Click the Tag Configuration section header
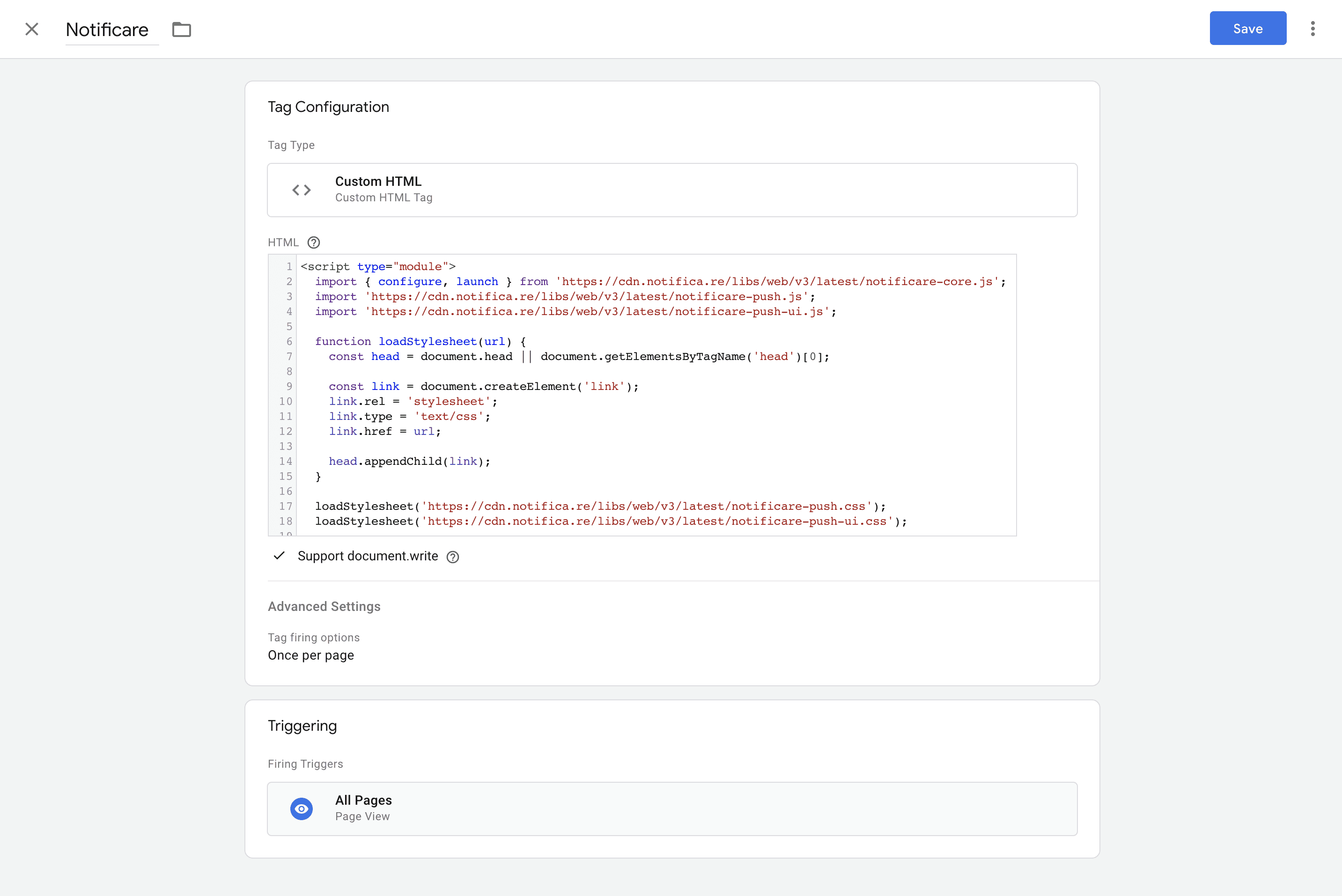This screenshot has height=896, width=1342. (328, 106)
